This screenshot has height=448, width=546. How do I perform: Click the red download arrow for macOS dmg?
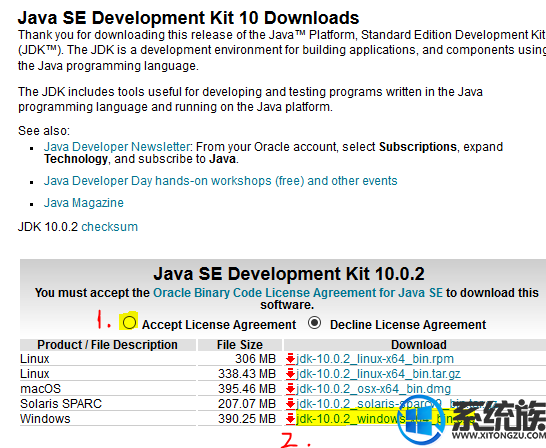(290, 389)
